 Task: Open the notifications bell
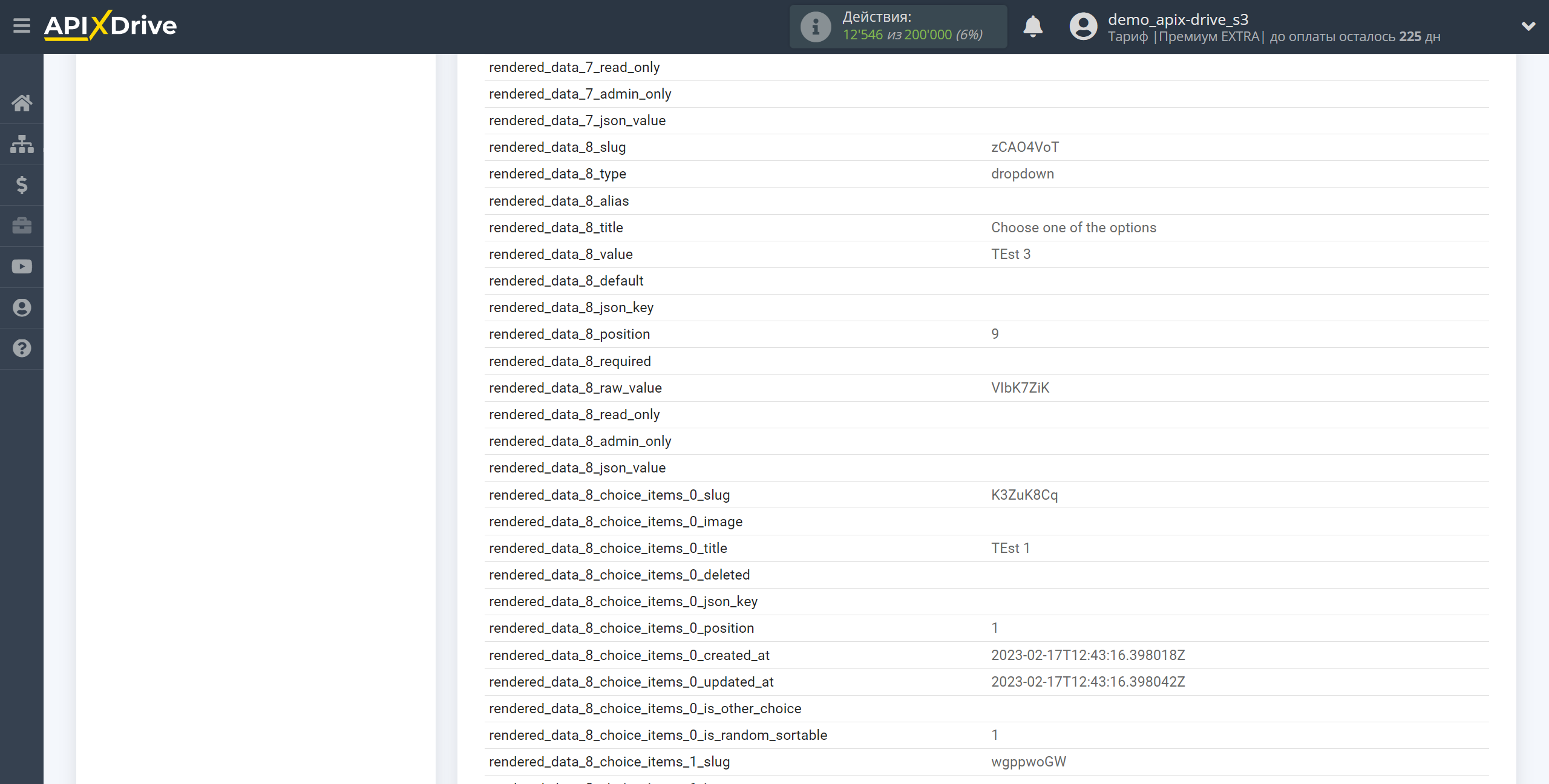(1033, 27)
